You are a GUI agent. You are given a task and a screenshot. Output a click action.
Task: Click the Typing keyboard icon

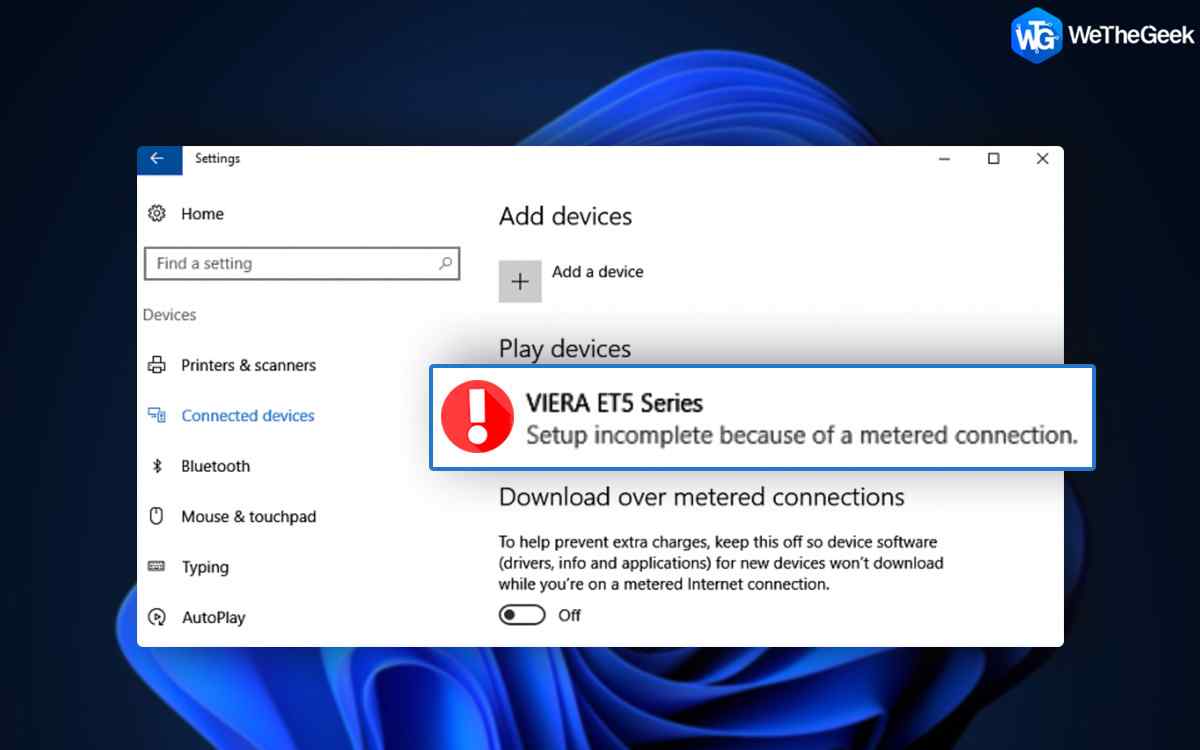coord(157,567)
